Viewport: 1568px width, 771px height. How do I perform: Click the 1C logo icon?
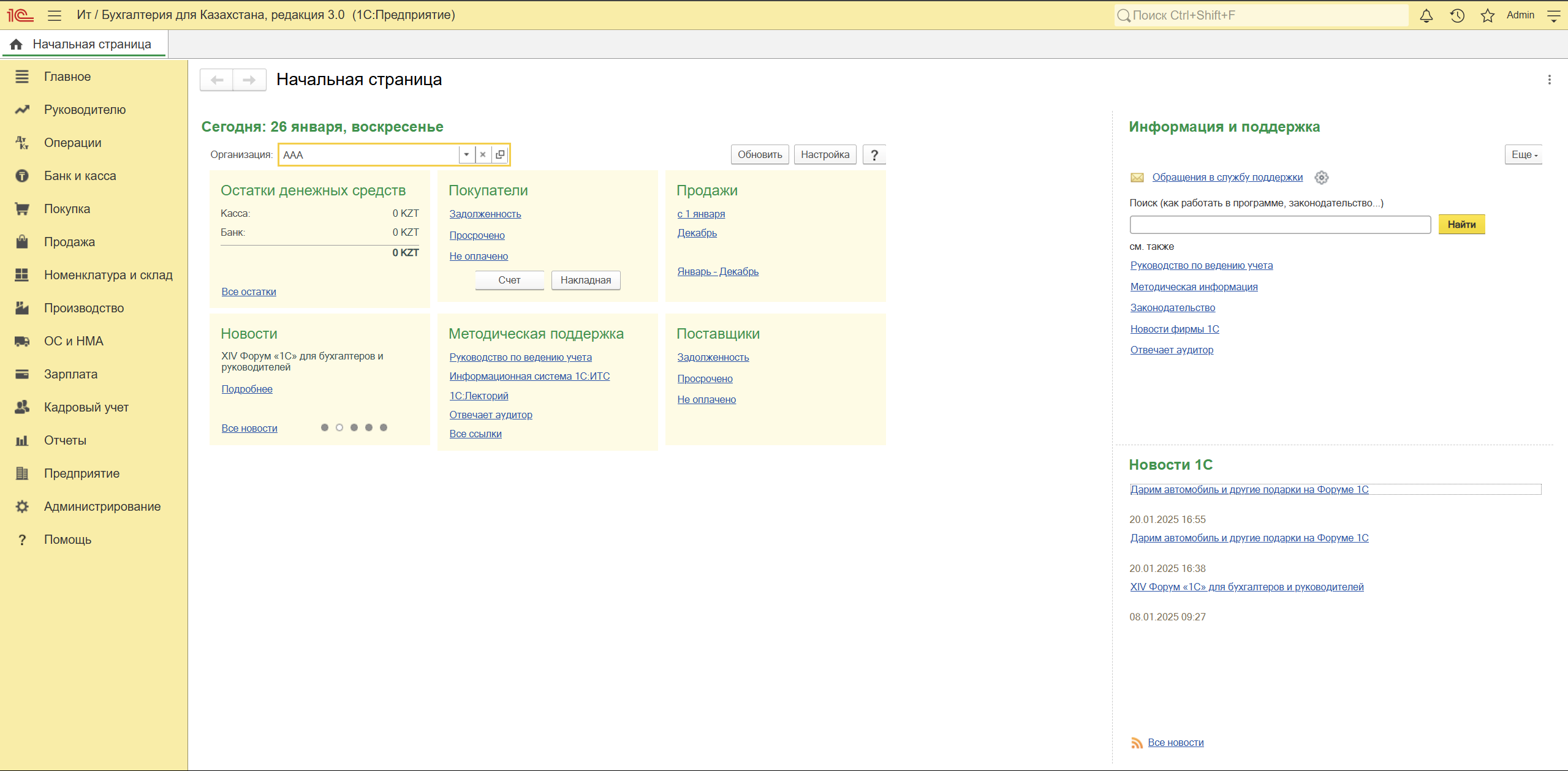(20, 15)
